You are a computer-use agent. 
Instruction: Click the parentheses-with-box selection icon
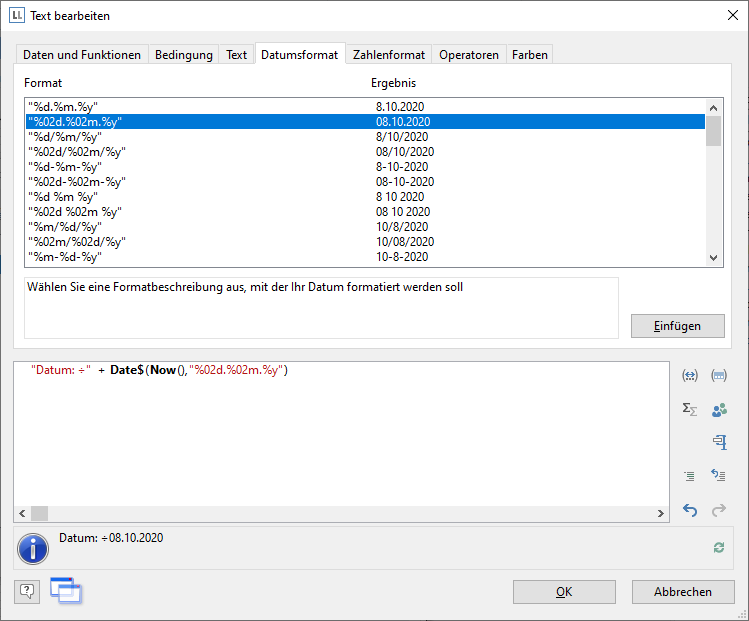718,376
